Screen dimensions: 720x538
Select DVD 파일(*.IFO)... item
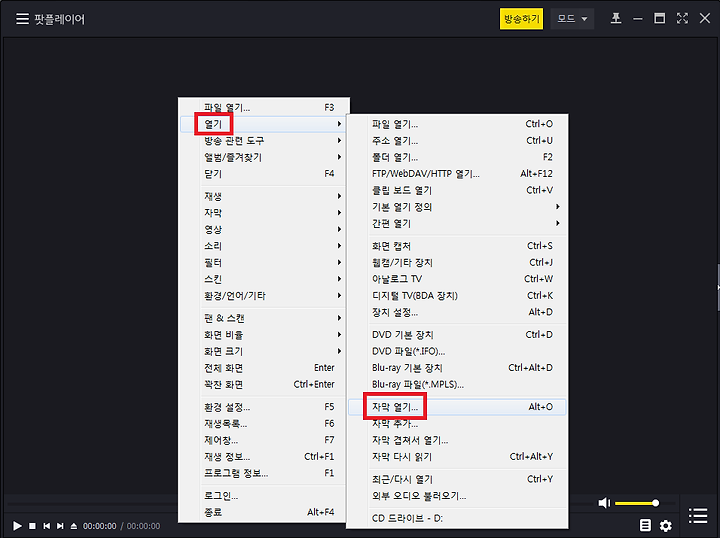(457, 351)
